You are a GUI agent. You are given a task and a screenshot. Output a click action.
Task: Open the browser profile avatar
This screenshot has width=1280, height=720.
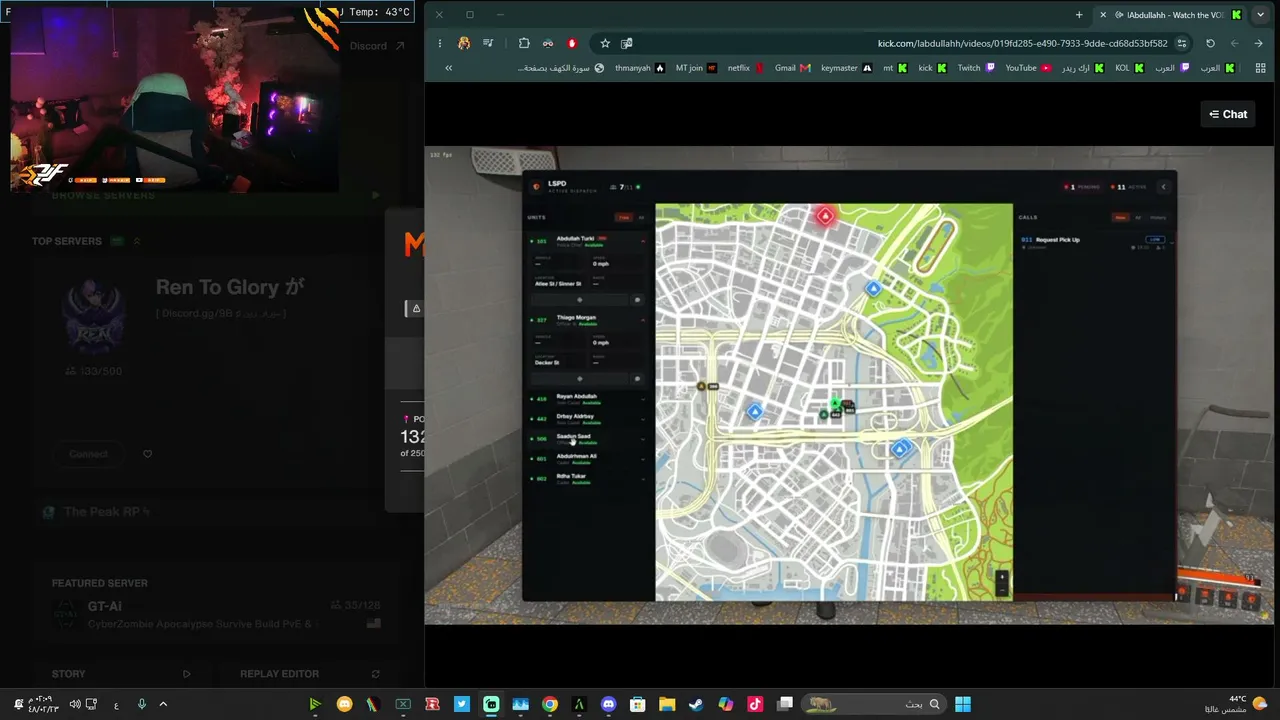click(464, 43)
